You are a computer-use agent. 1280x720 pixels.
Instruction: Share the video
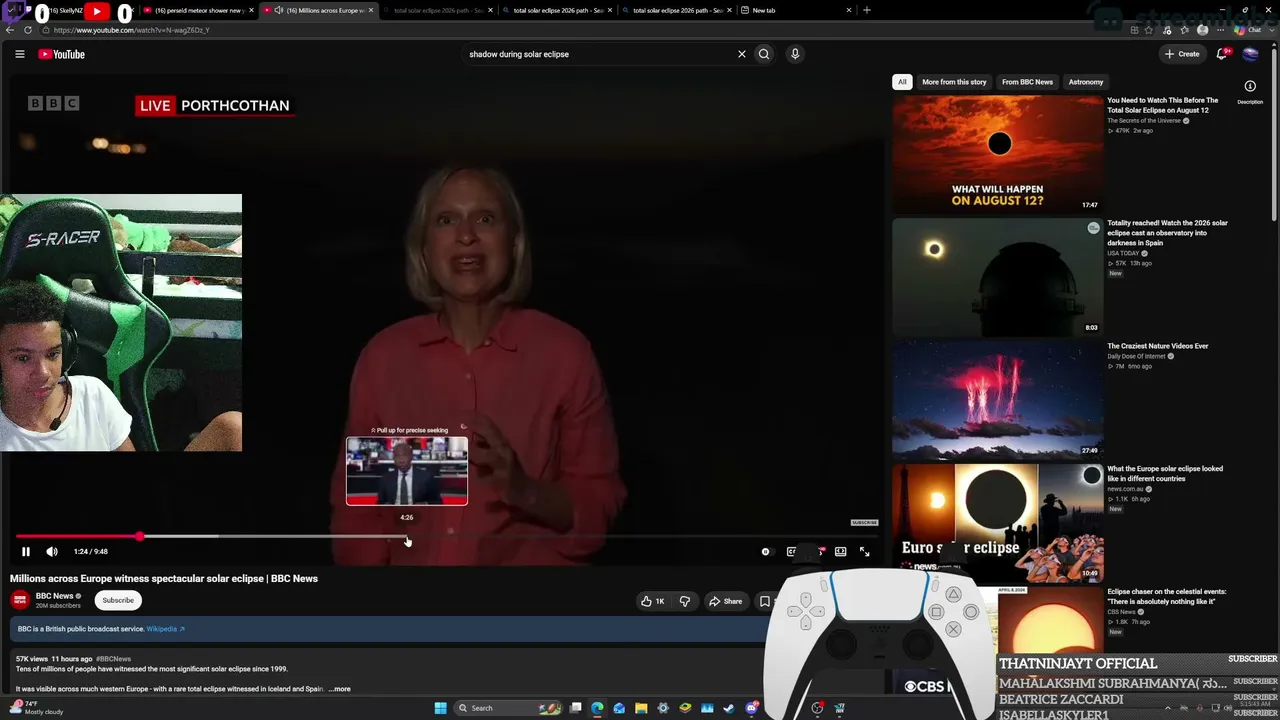point(725,601)
